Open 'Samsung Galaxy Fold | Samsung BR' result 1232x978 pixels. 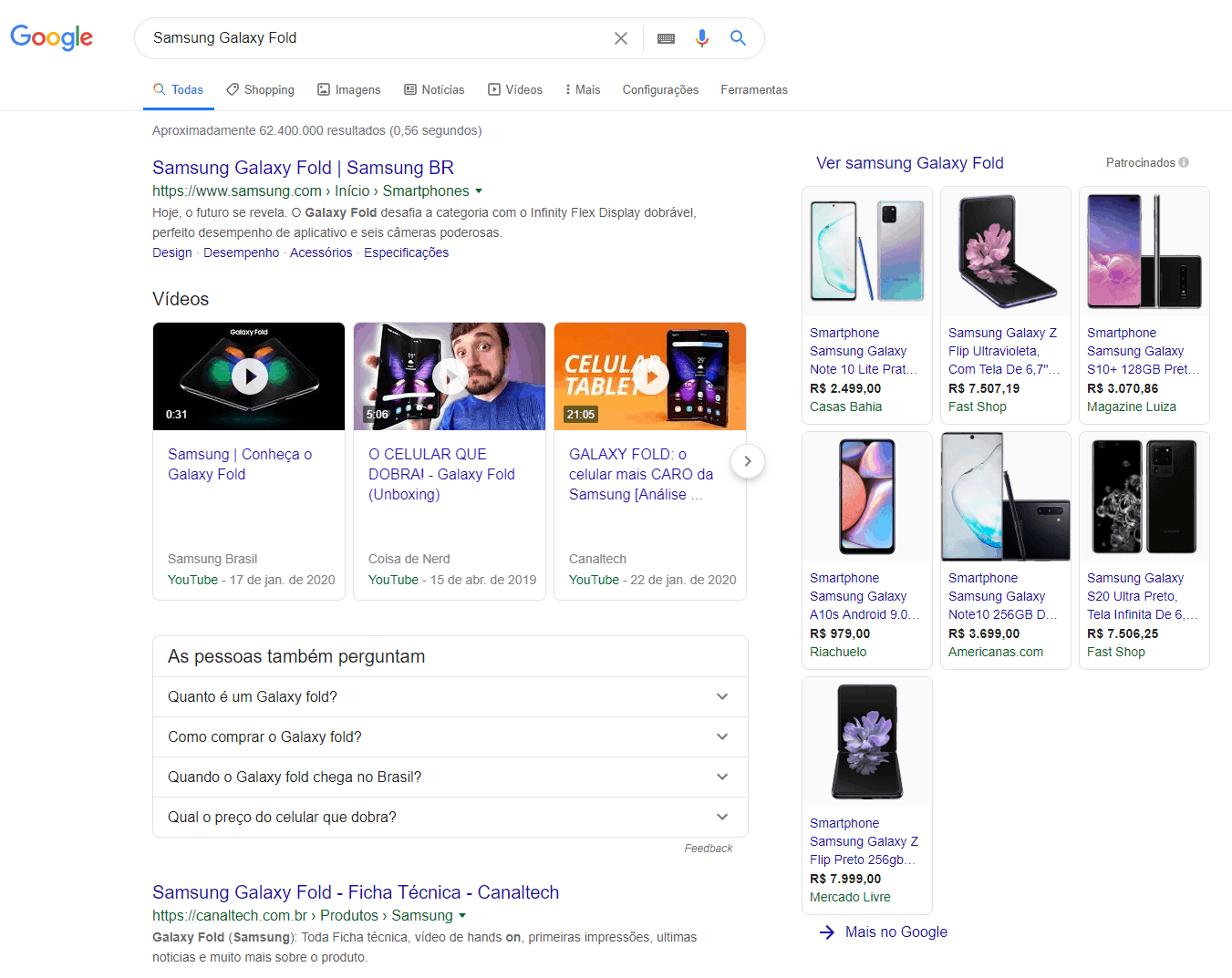point(303,168)
